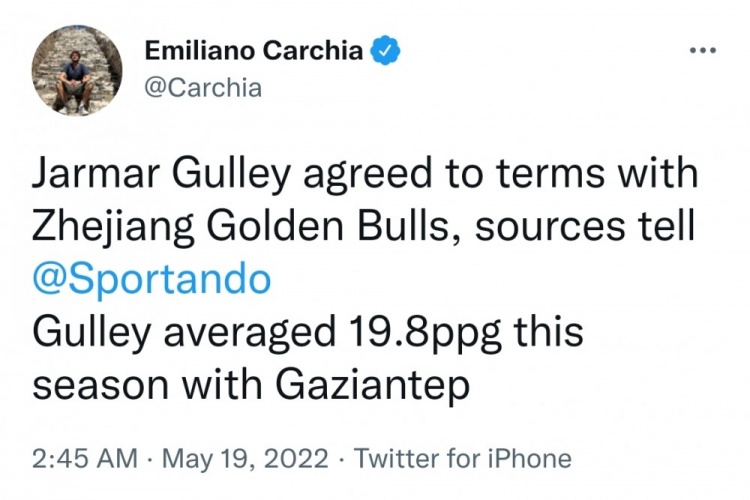Click the word 'this' after 19.8ppg
Screen dimensions: 750x500
pos(548,332)
